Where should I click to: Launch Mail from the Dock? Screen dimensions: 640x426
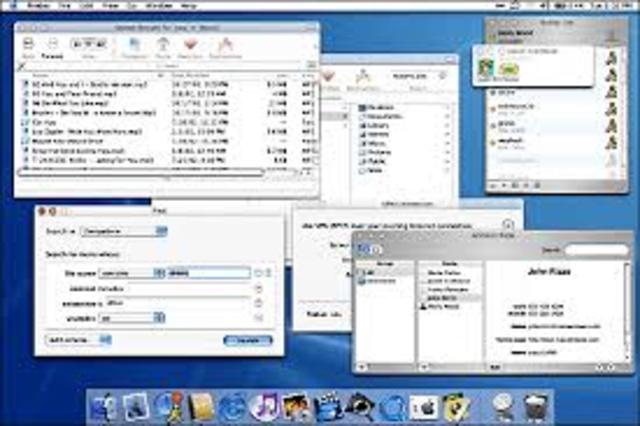pyautogui.click(x=136, y=406)
